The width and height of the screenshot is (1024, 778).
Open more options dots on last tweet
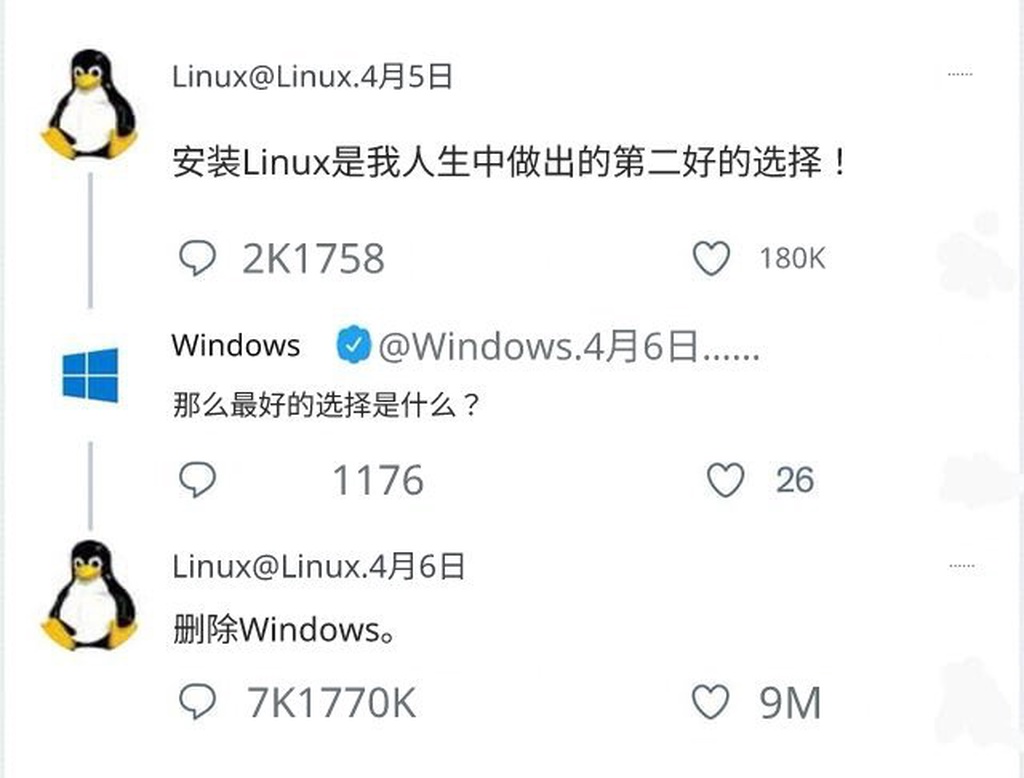point(961,566)
